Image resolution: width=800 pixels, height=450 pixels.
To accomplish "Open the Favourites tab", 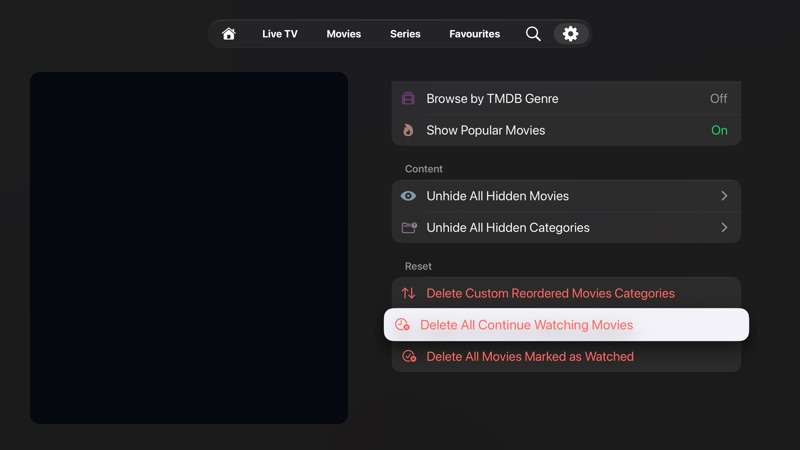I will tap(474, 34).
